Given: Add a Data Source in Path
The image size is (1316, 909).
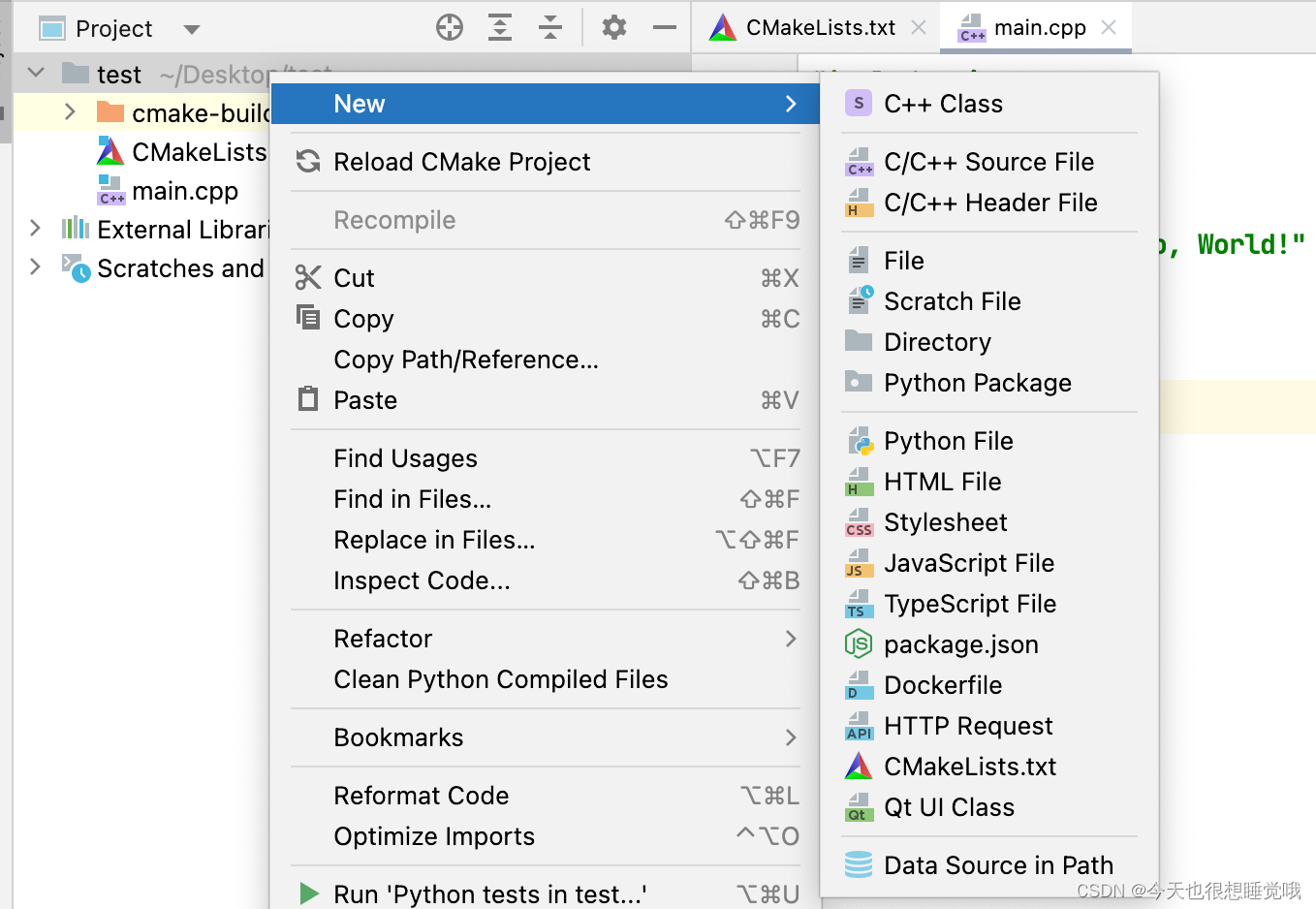Looking at the screenshot, I should click(x=1000, y=865).
